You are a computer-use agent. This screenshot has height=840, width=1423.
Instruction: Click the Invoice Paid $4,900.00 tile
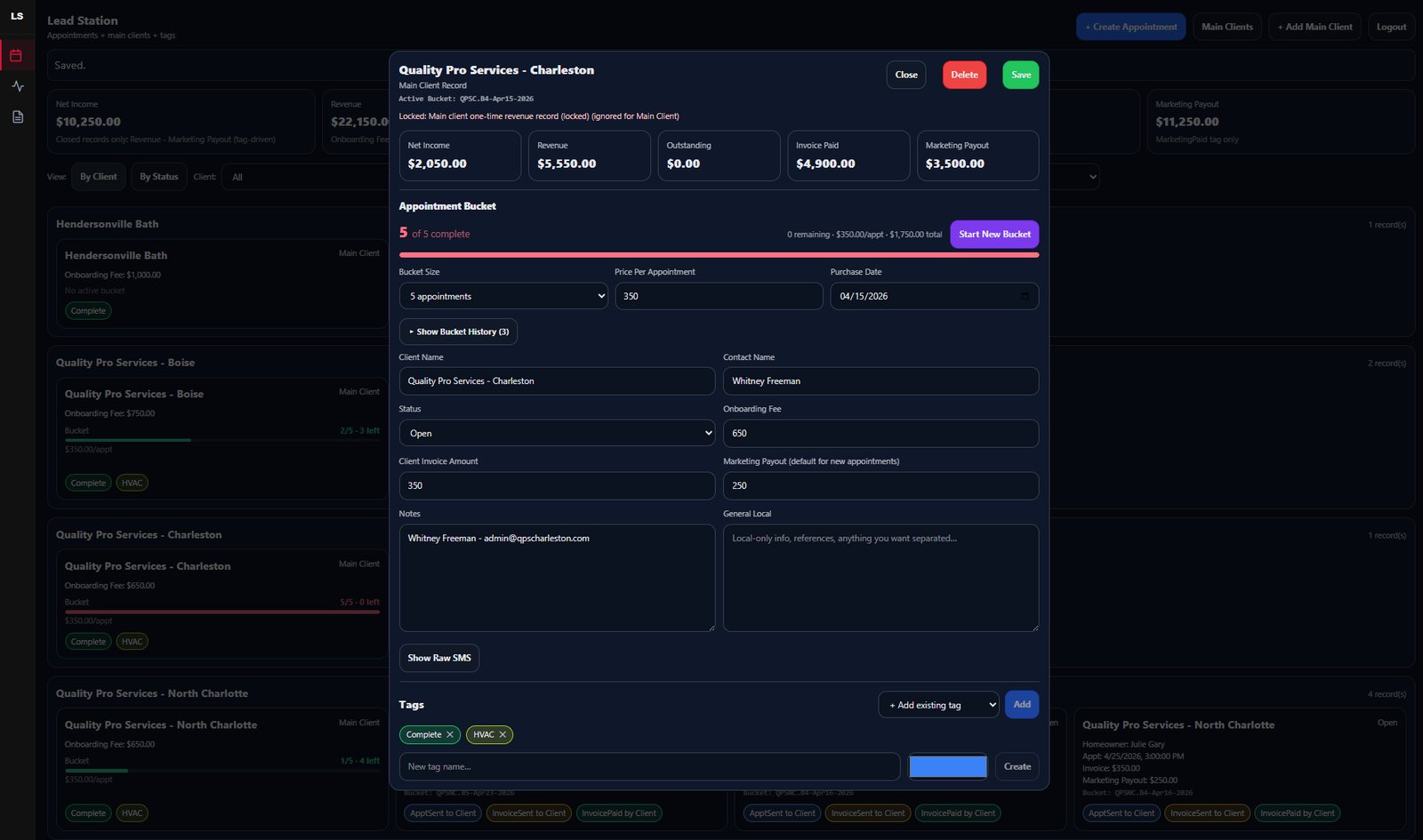click(848, 156)
